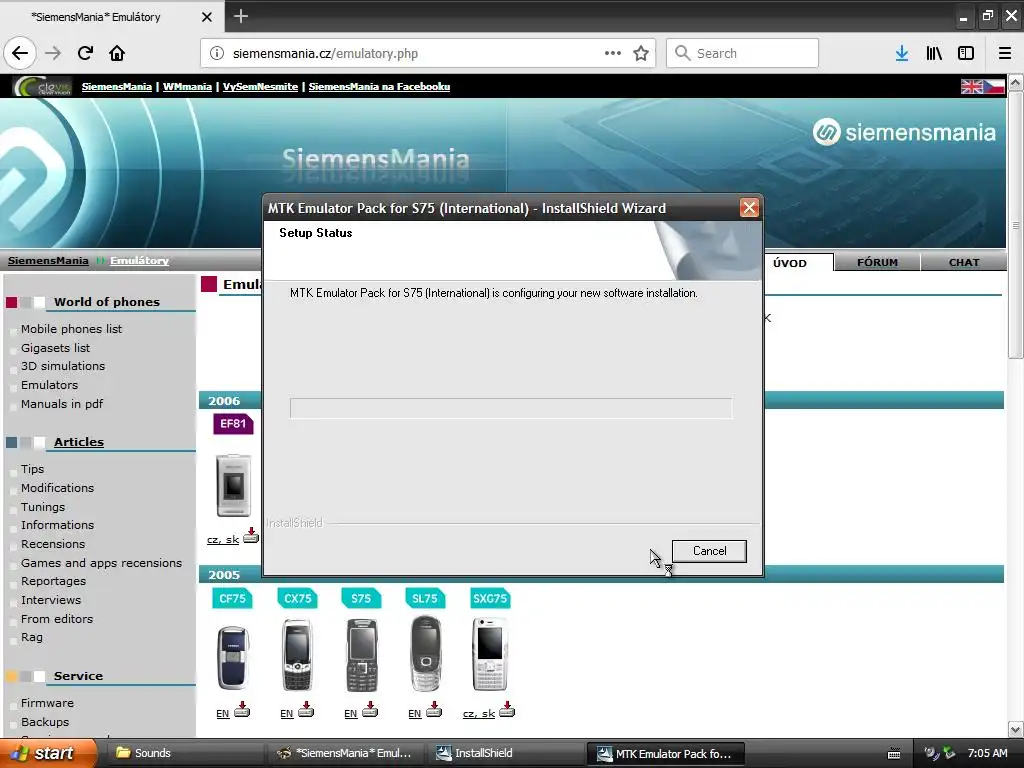This screenshot has width=1024, height=768.
Task: Close the SiemensMania Emulátory tab
Action: coord(206,17)
